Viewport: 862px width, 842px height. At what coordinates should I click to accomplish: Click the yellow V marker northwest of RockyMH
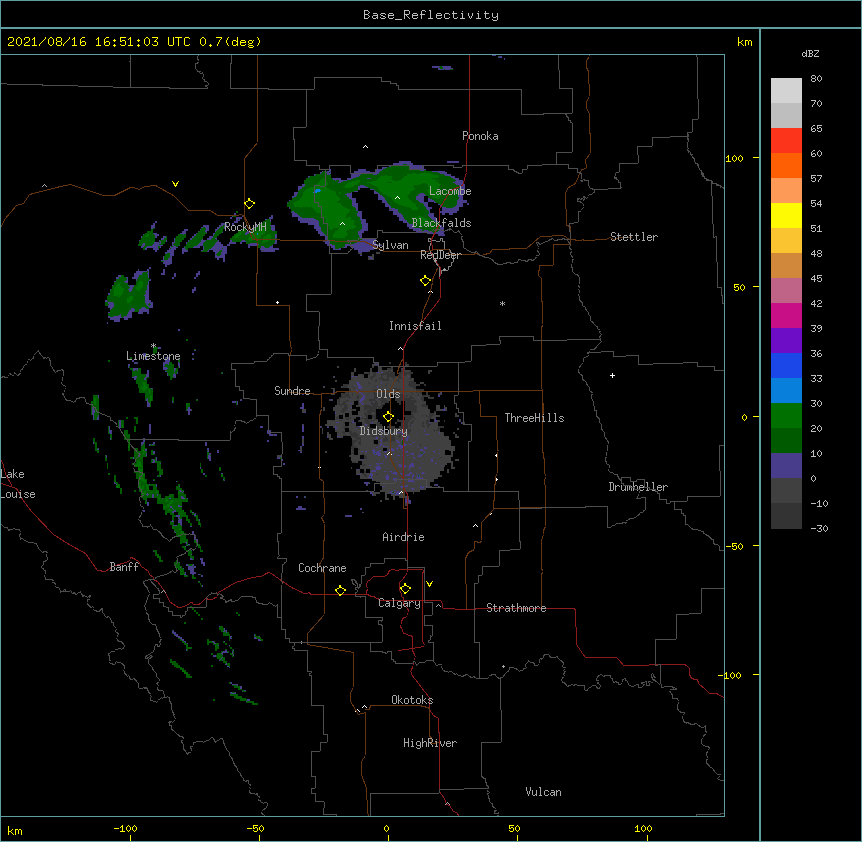click(x=175, y=184)
